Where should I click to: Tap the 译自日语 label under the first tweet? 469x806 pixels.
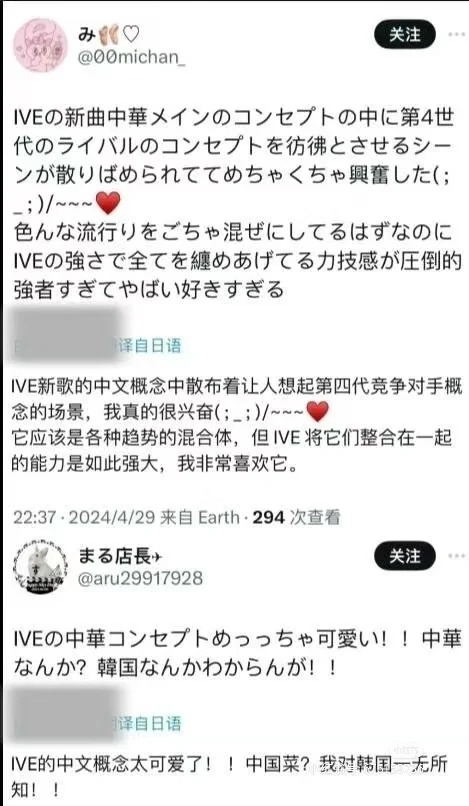(x=151, y=345)
